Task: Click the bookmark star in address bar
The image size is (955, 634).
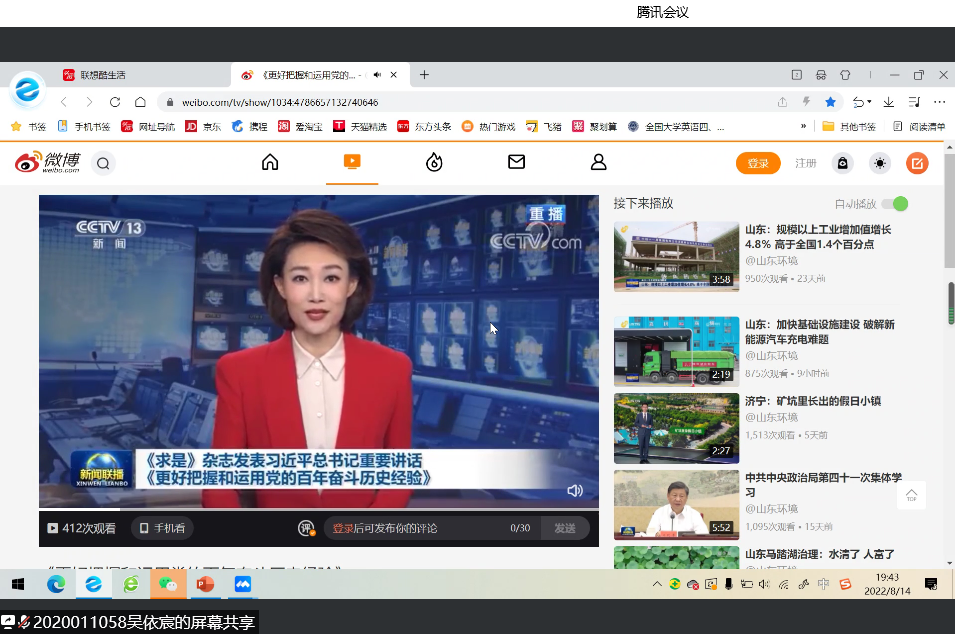Action: [x=830, y=102]
